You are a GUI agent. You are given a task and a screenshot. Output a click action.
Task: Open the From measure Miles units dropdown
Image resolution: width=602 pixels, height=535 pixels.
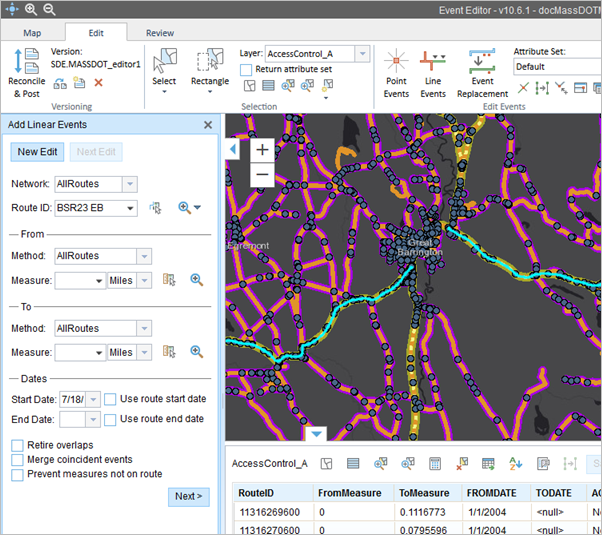[x=143, y=281]
